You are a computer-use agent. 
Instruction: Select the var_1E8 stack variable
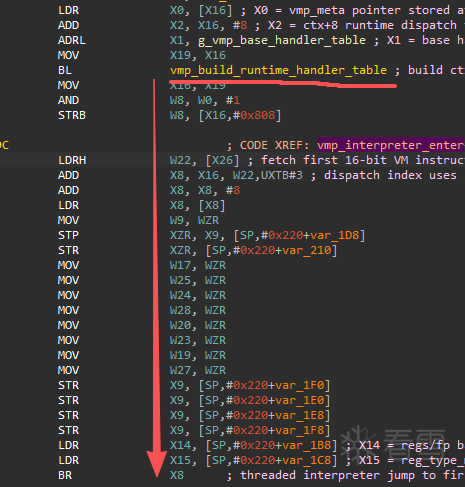pyautogui.click(x=299, y=415)
